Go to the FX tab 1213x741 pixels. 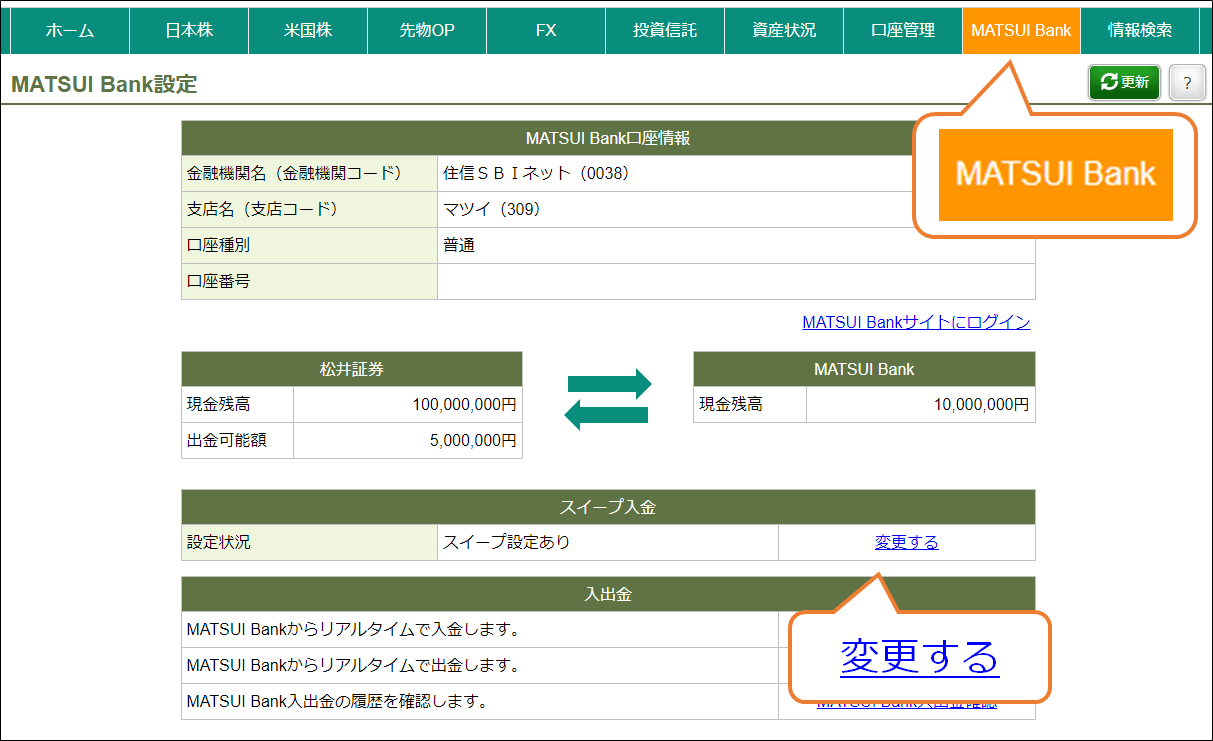tap(546, 30)
